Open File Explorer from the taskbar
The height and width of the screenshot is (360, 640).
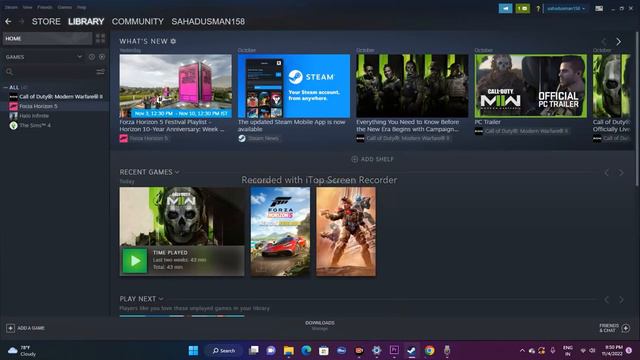pyautogui.click(x=289, y=350)
